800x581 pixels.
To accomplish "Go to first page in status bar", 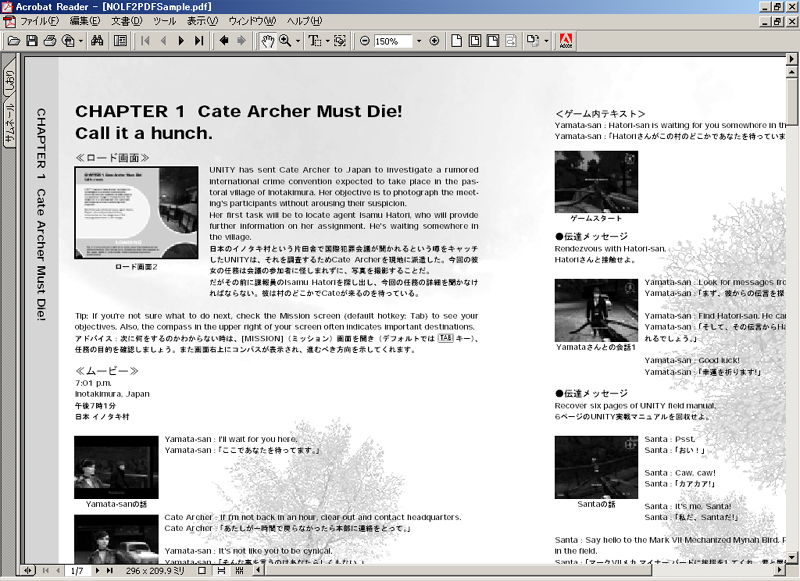I will 46,570.
